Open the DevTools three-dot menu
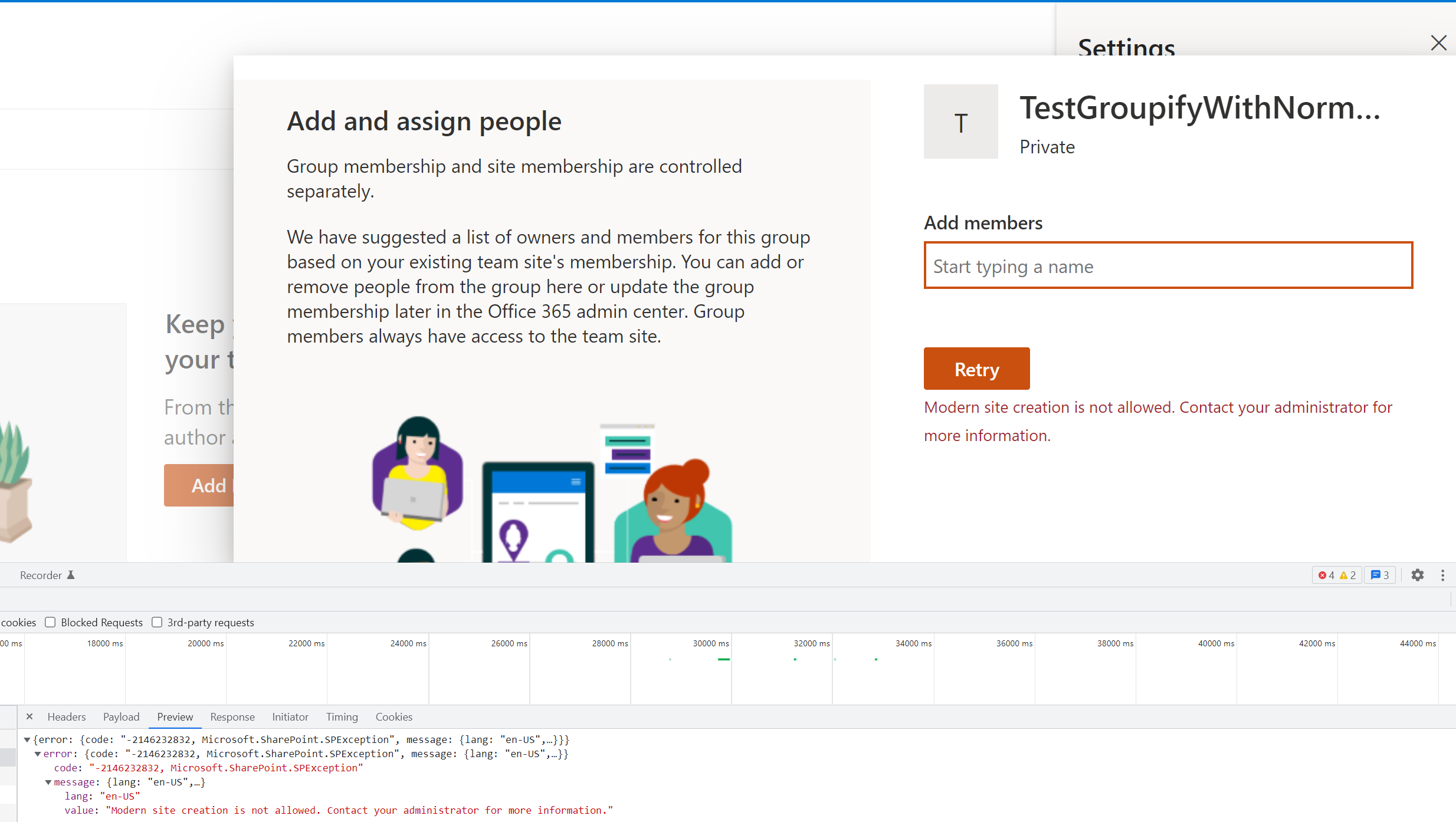 tap(1443, 575)
